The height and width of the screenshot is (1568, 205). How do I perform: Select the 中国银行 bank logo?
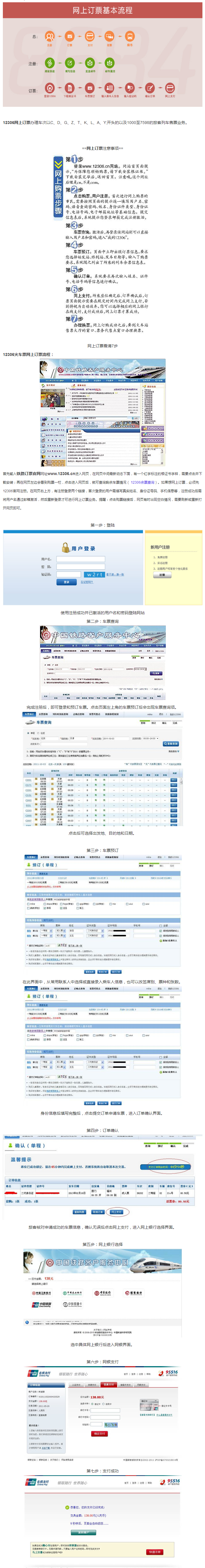(104, 1293)
